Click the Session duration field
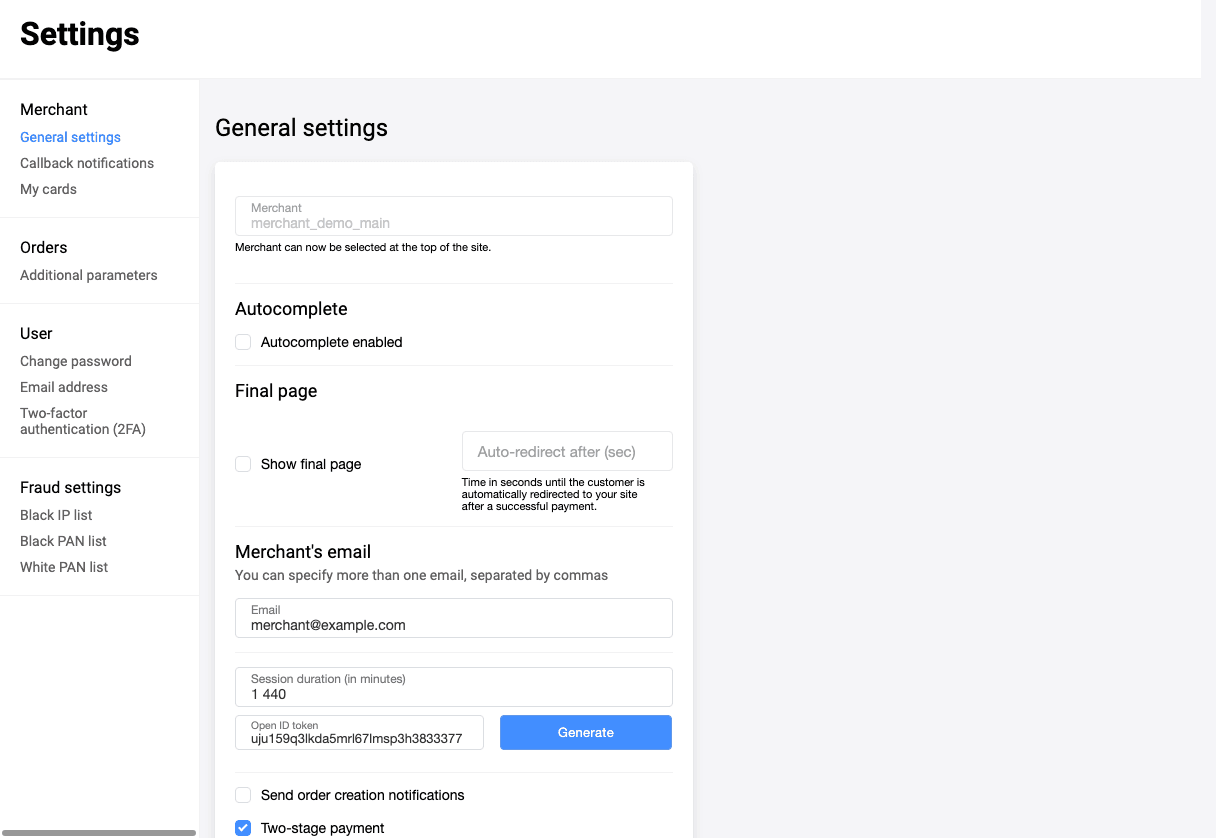 453,693
